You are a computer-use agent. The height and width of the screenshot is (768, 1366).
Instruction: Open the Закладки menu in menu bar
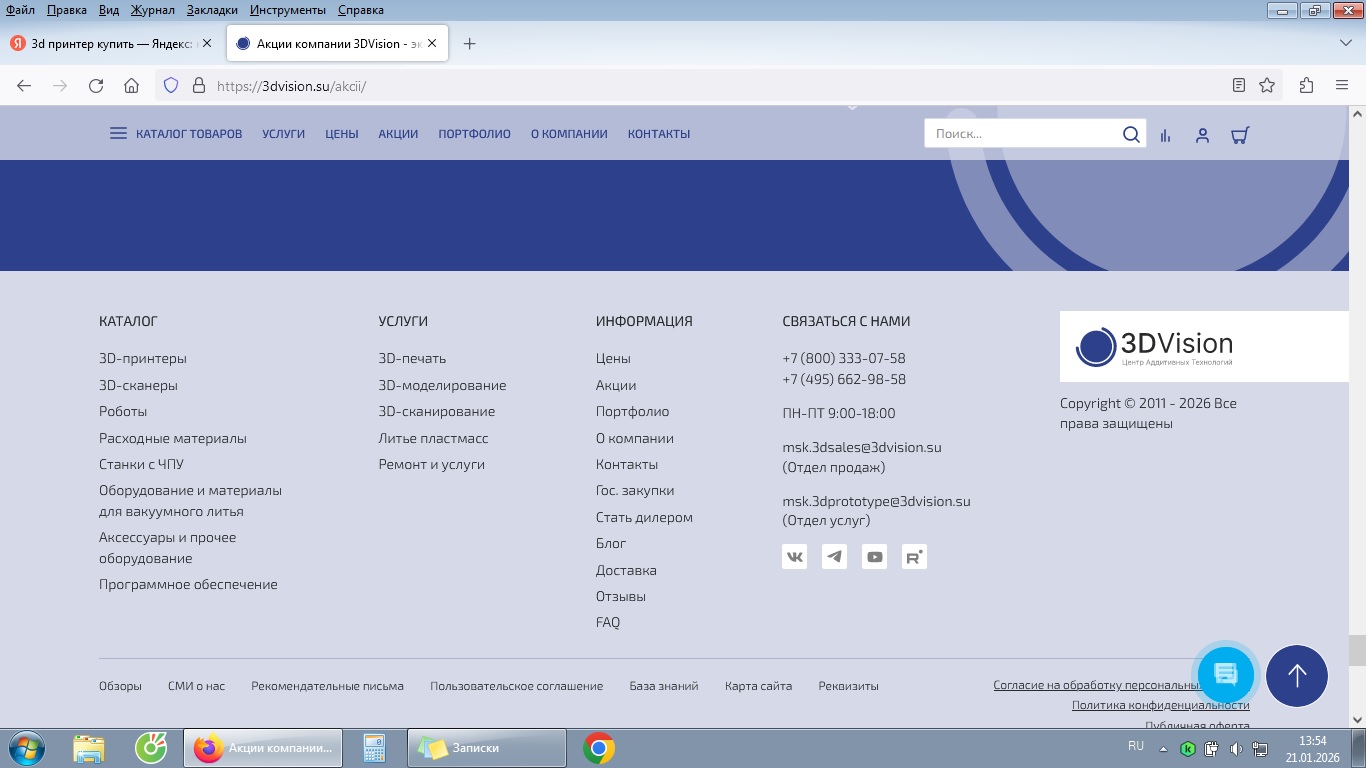click(x=212, y=10)
